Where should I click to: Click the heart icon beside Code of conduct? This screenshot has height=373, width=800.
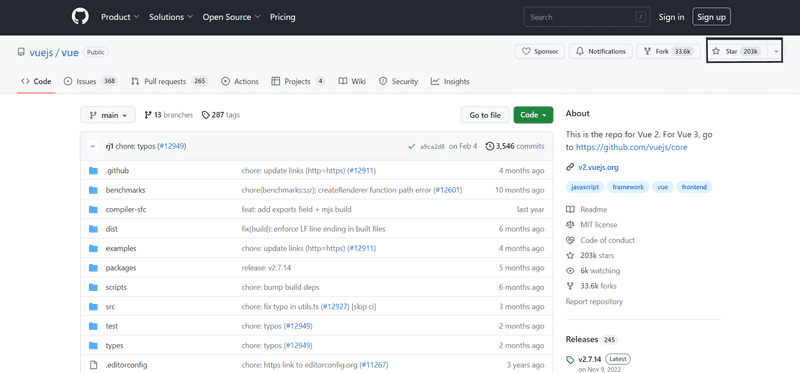click(570, 240)
